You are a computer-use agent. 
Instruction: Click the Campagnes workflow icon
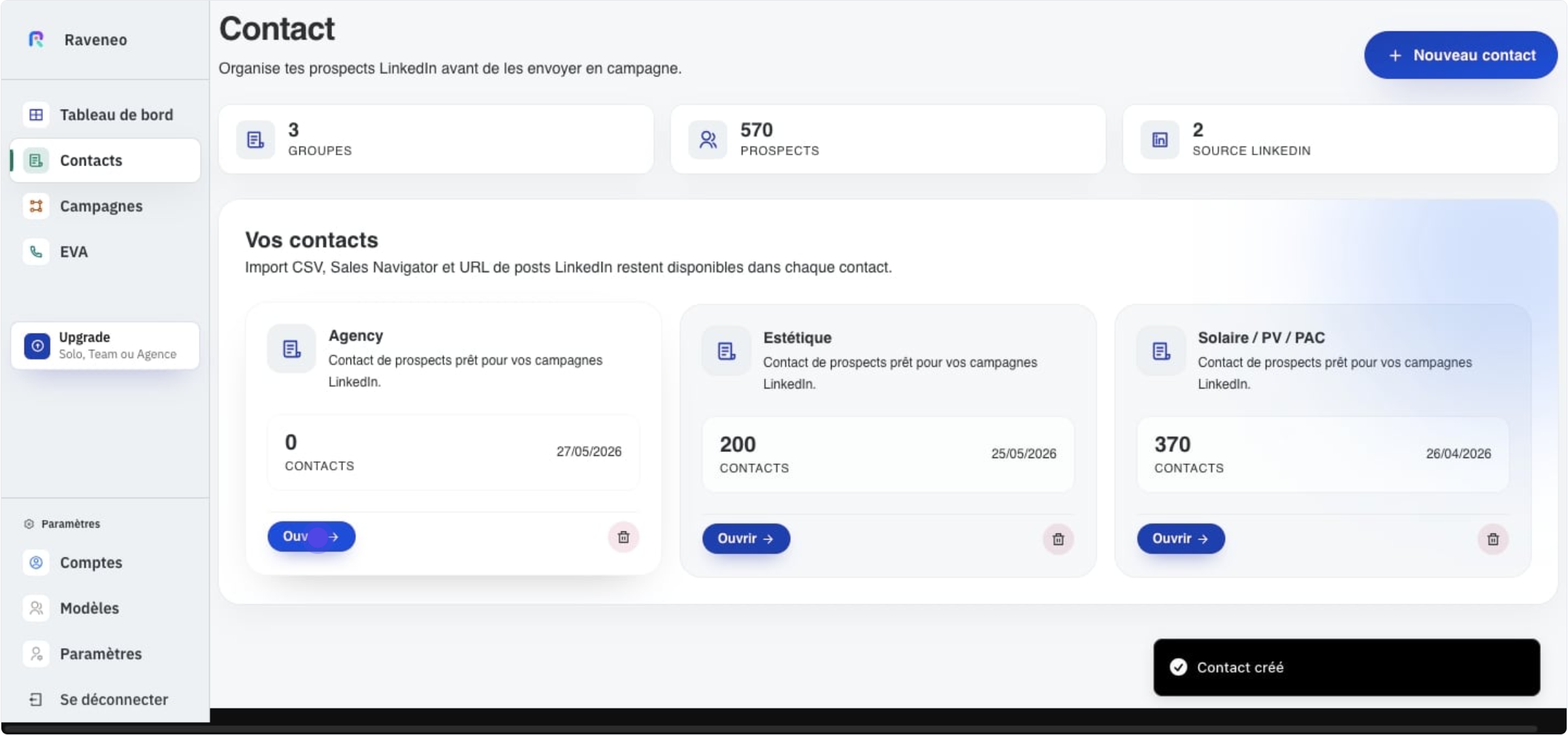tap(36, 206)
